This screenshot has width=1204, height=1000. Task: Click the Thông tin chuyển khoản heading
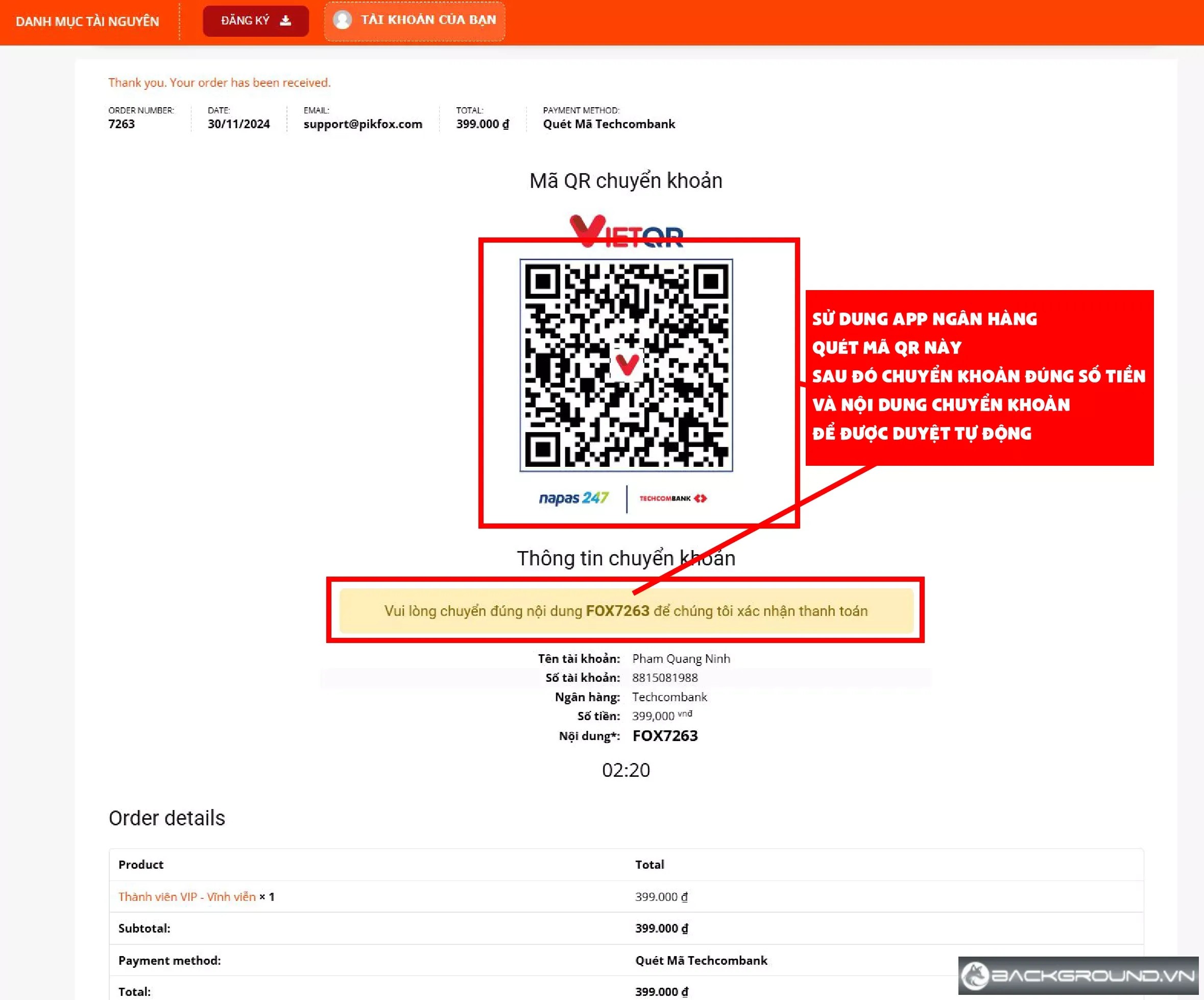[626, 558]
